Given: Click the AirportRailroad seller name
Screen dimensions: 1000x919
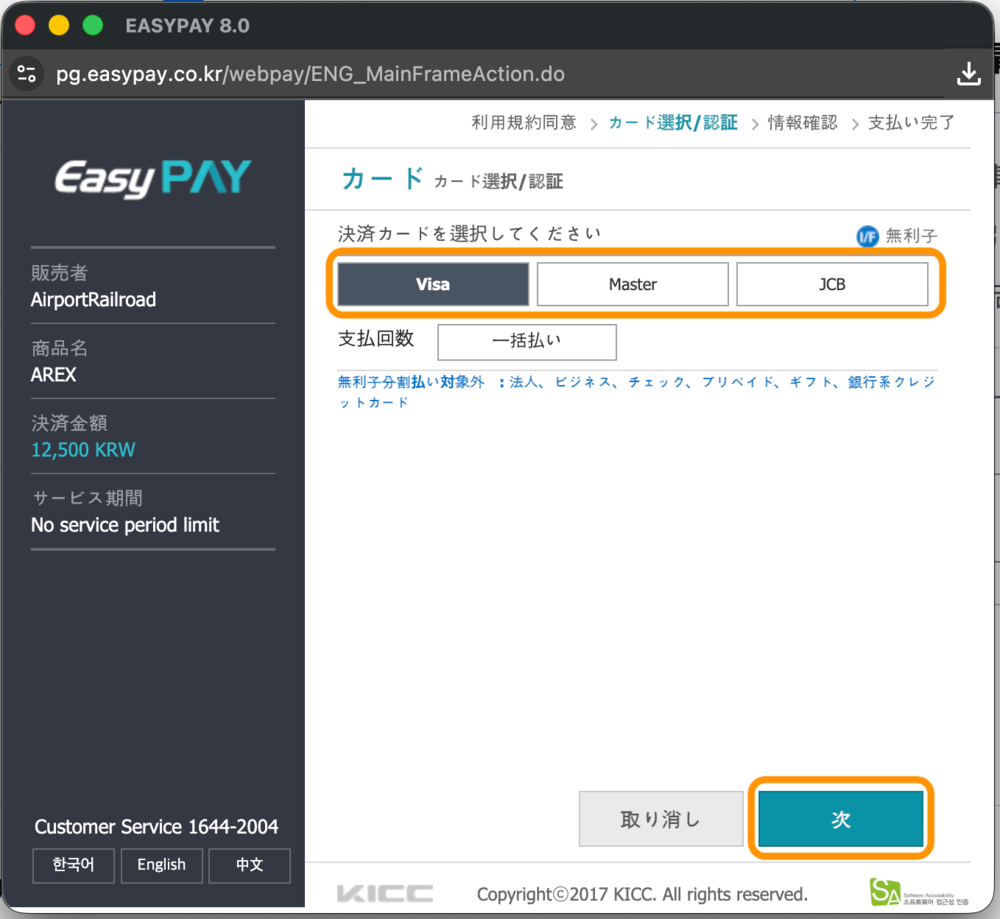Looking at the screenshot, I should pos(93,300).
